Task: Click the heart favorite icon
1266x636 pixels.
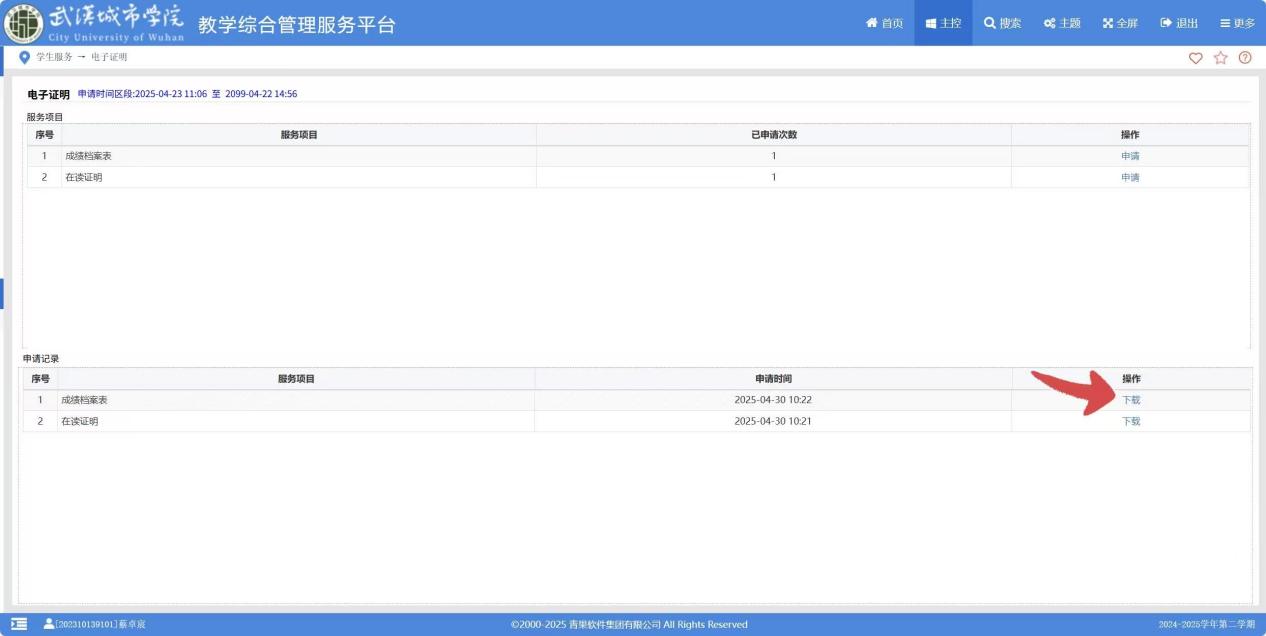Action: 1195,58
